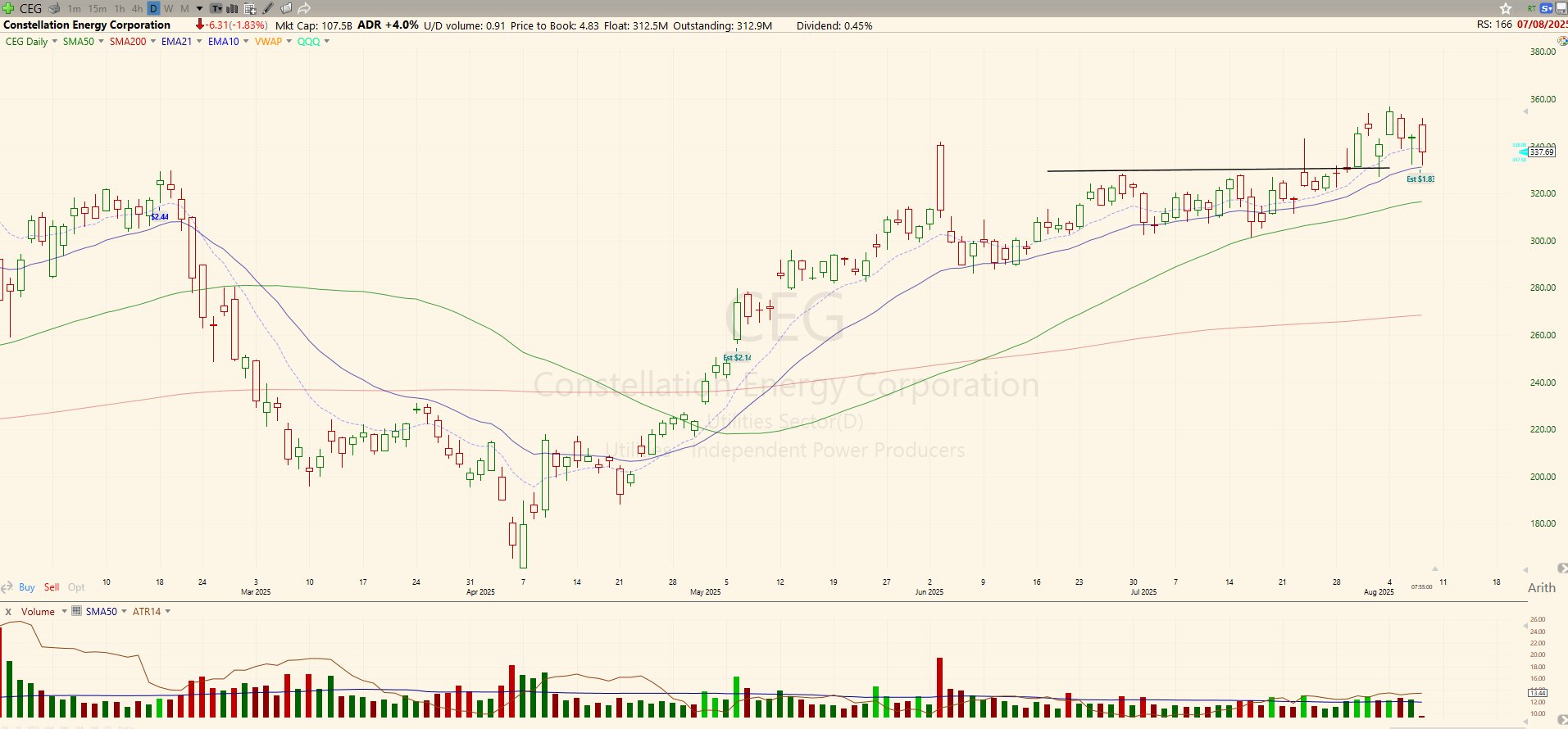Click the grid icon in Volume pane
1568x729 pixels.
pos(77,611)
